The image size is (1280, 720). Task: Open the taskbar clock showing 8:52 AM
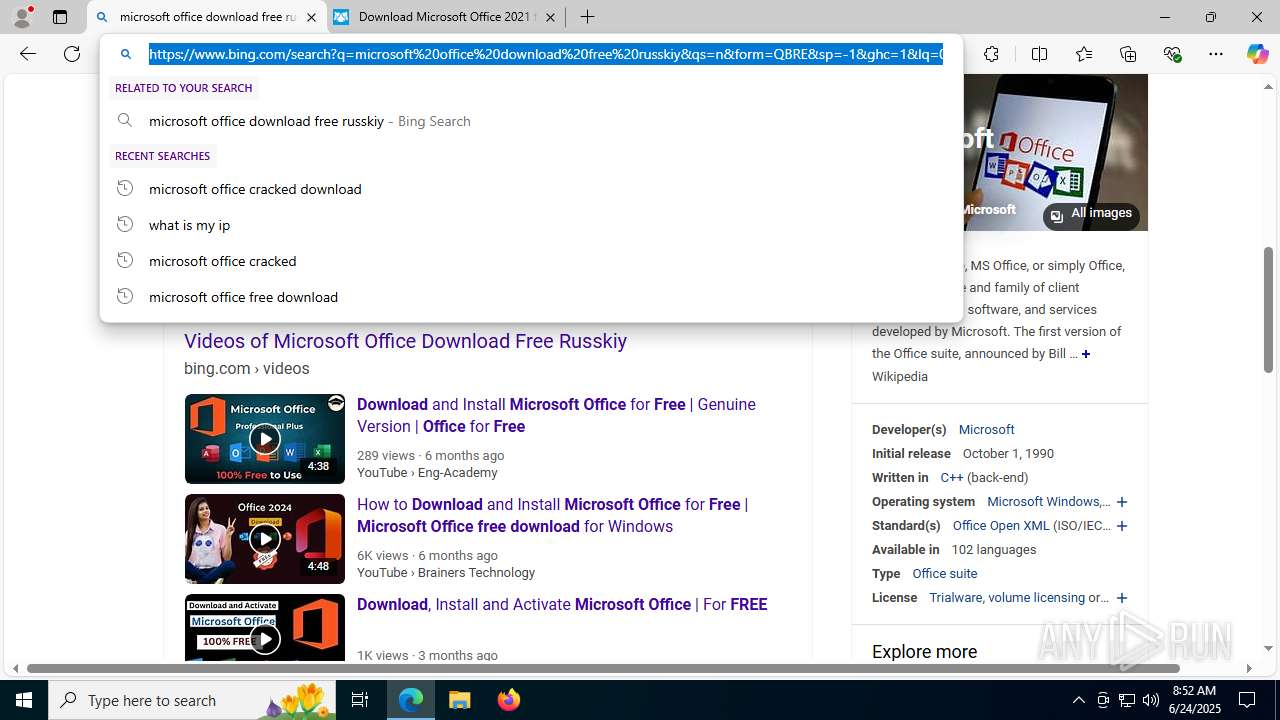[x=1194, y=700]
